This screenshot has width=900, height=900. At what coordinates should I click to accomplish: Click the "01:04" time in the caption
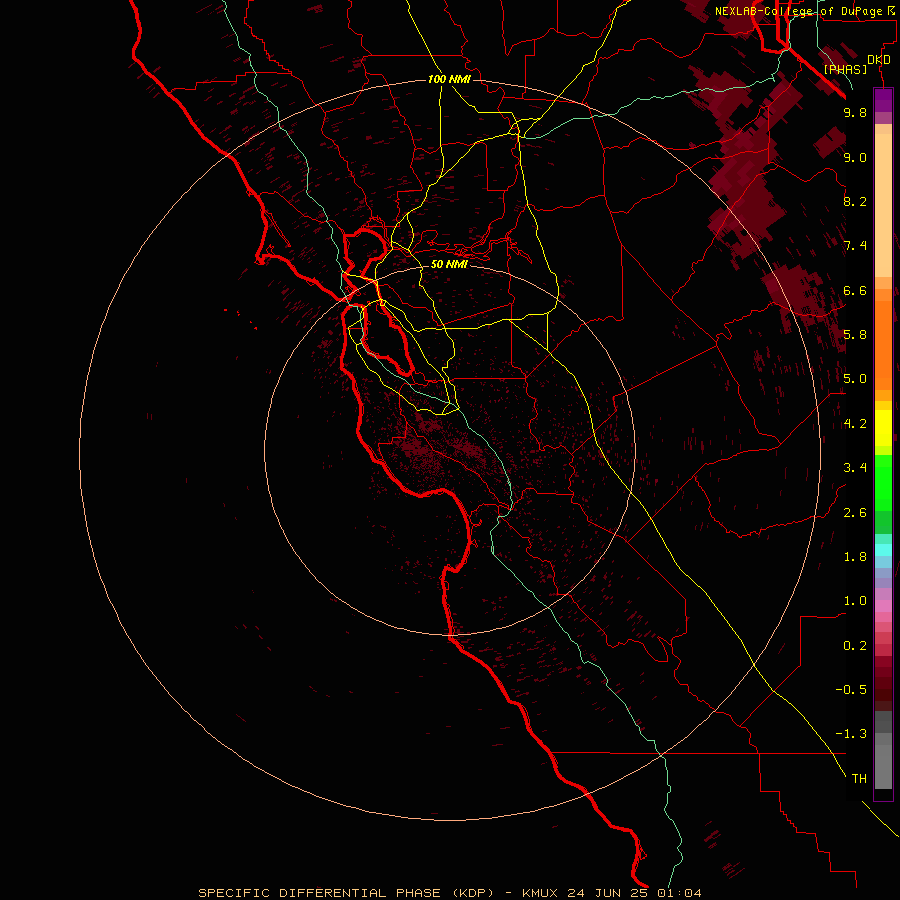point(680,893)
